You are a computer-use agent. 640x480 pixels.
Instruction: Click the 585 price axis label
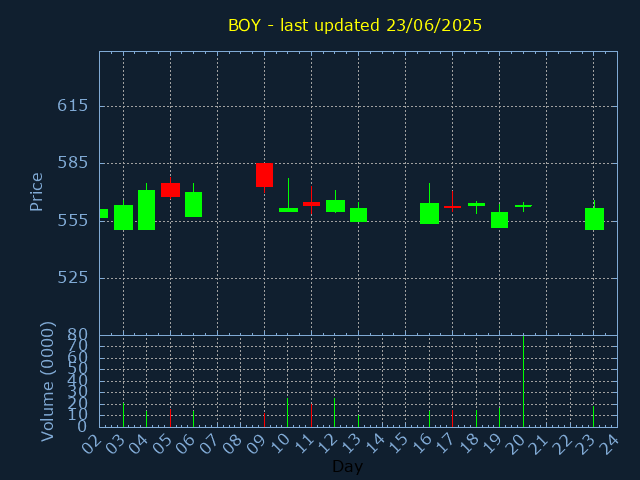pos(73,163)
